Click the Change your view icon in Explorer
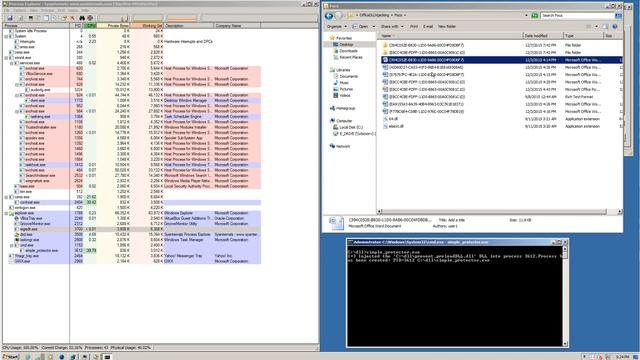640x360 pixels. pos(589,27)
